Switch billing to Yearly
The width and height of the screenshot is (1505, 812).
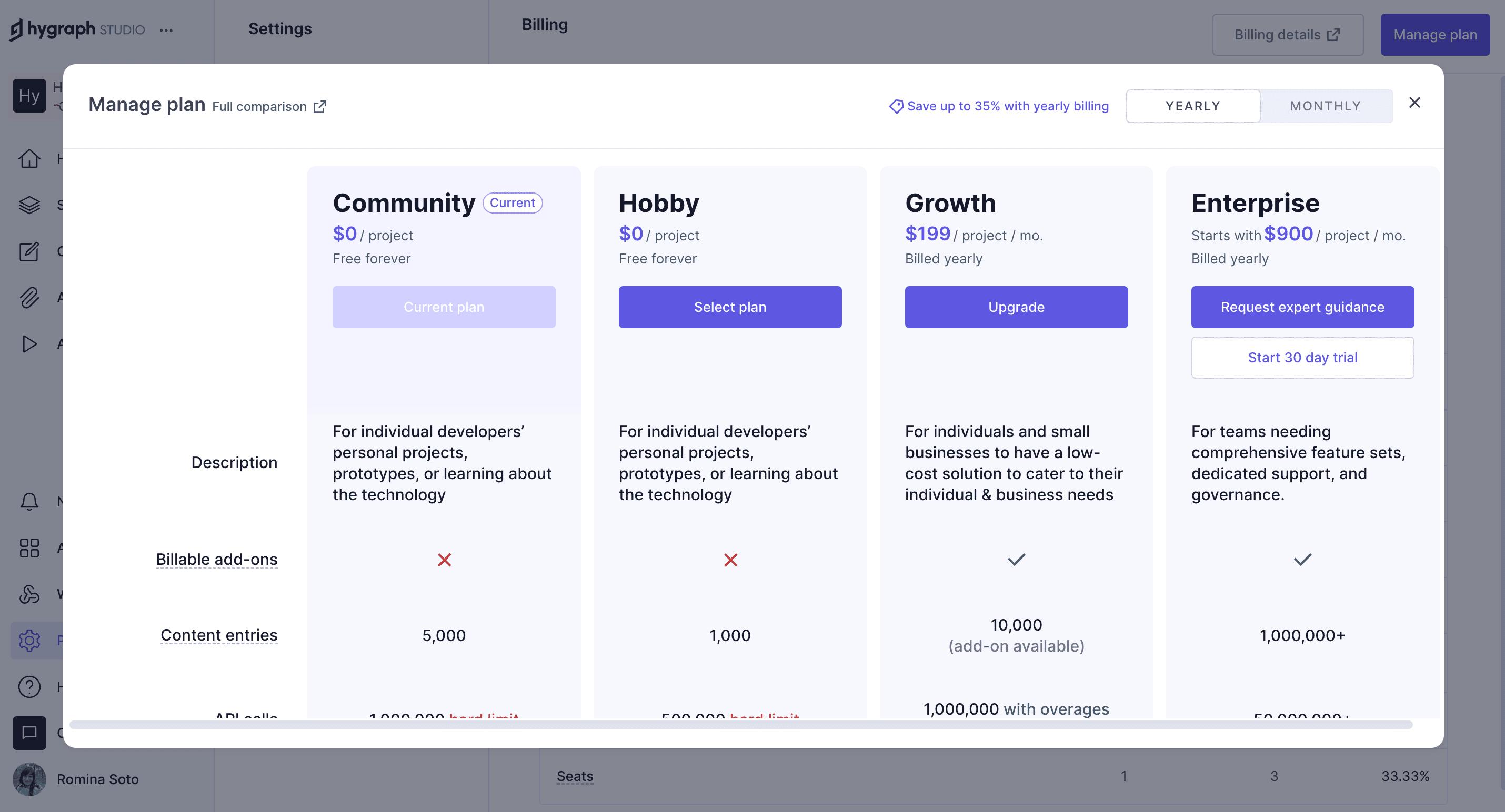(1192, 106)
